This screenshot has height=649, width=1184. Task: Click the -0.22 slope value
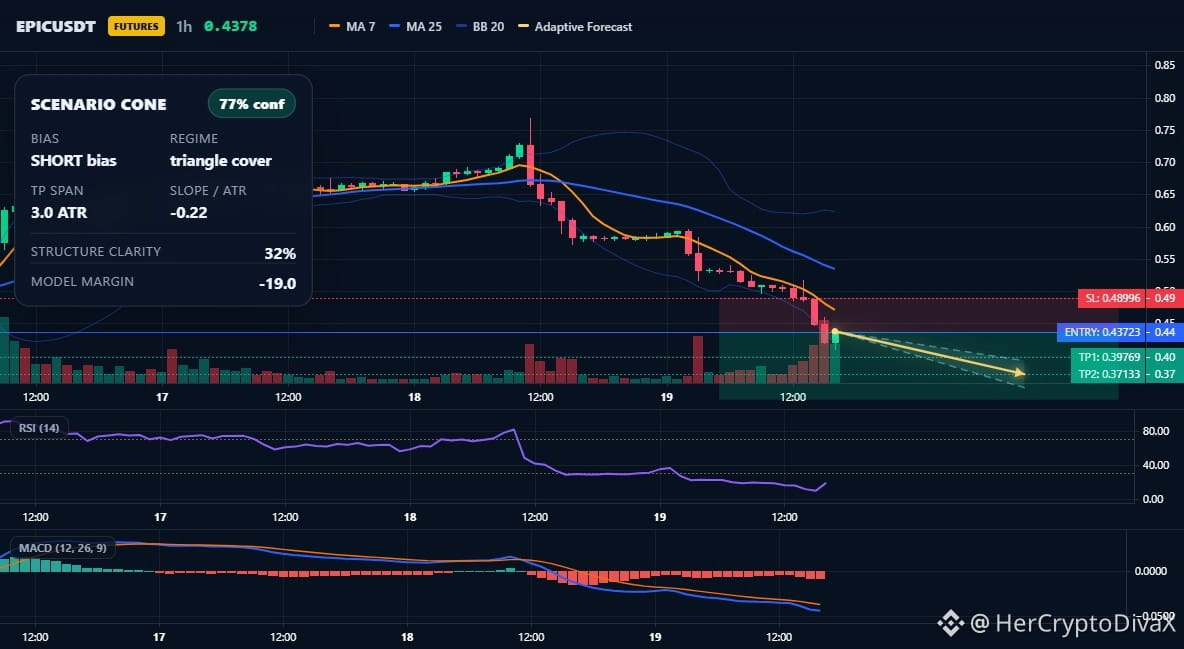[189, 212]
